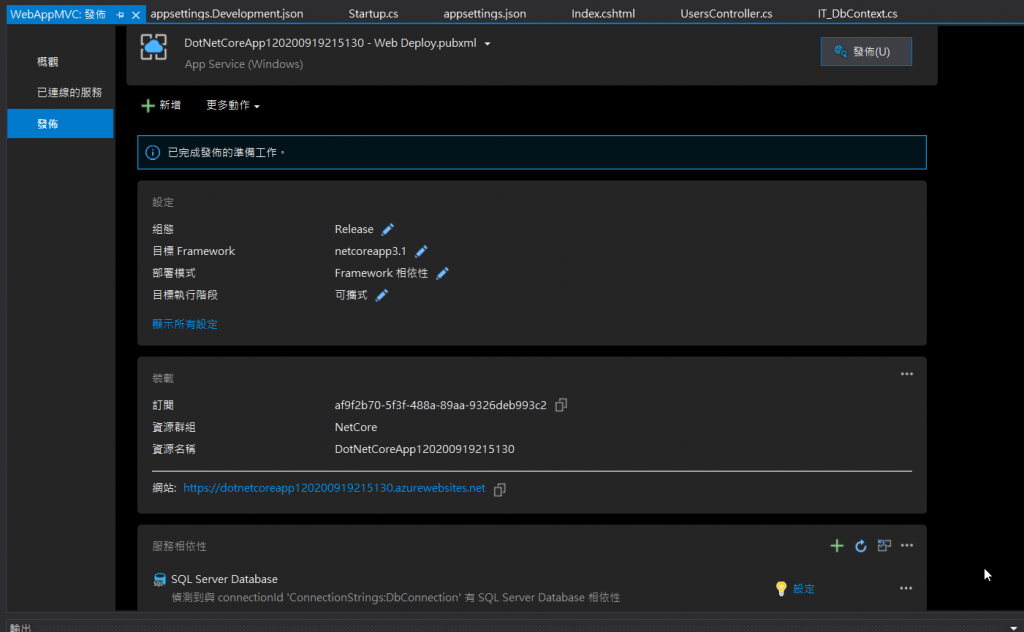Click the 發佈(U) publish button
1024x632 pixels.
866,52
